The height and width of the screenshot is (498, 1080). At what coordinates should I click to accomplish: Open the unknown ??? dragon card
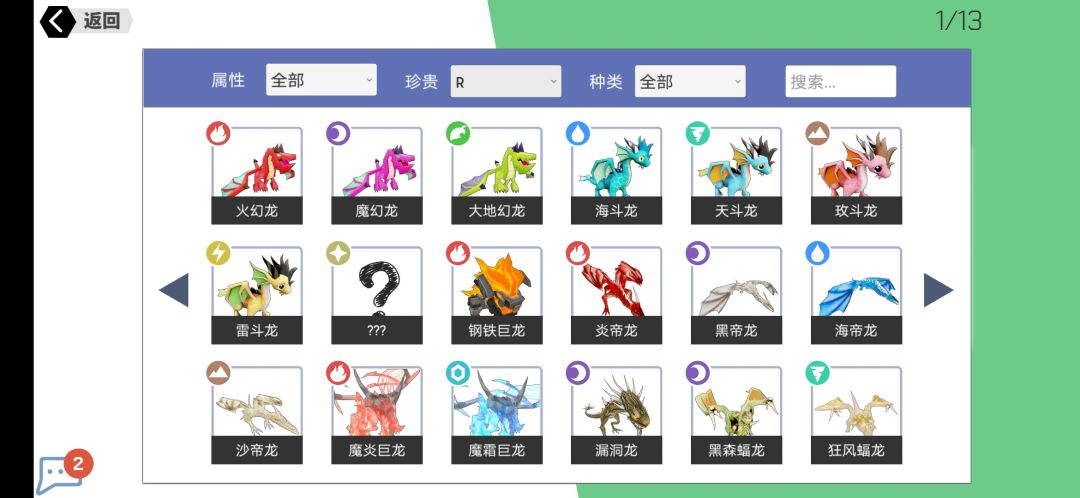[x=377, y=295]
